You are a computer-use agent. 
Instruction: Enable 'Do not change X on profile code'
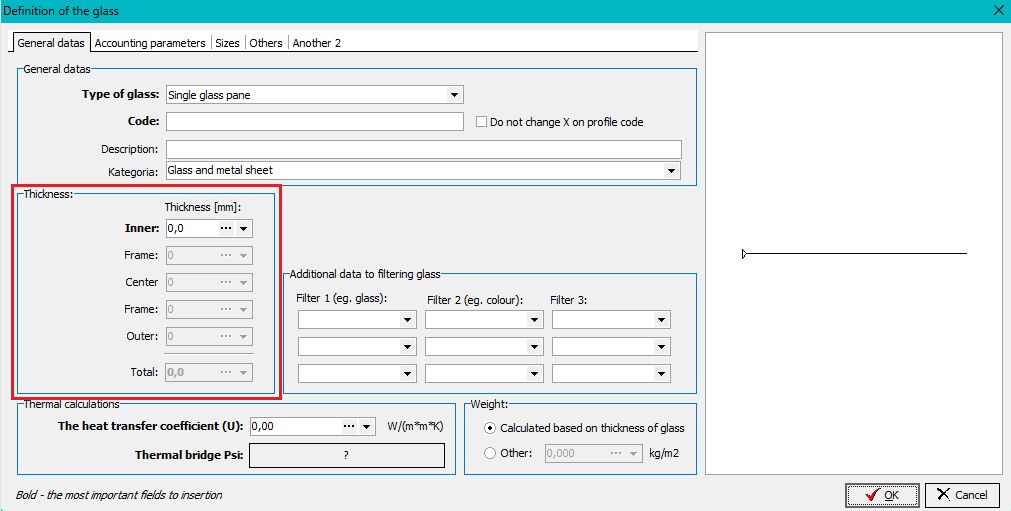coord(482,122)
